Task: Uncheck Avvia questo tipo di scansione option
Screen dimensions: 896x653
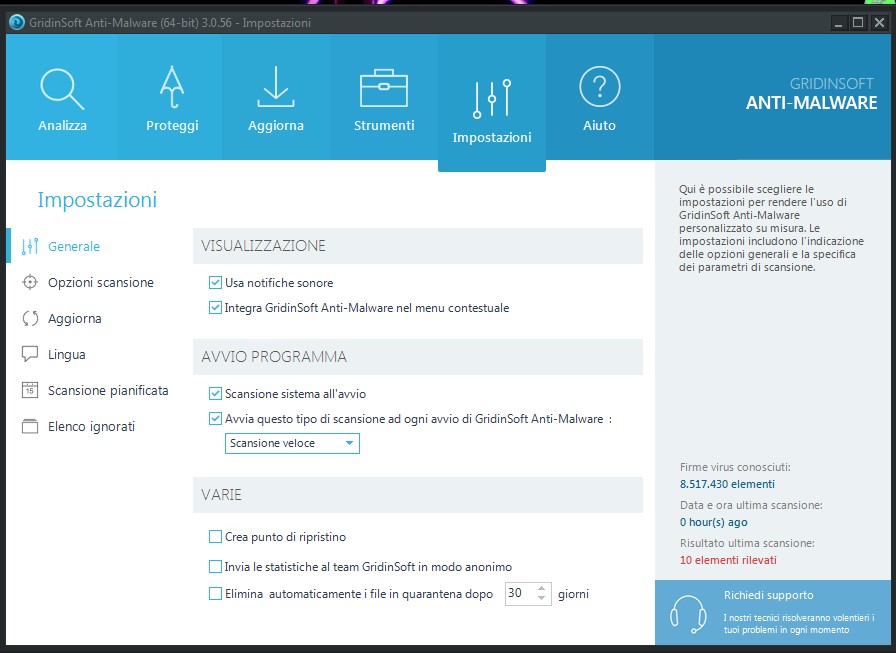Action: (215, 418)
